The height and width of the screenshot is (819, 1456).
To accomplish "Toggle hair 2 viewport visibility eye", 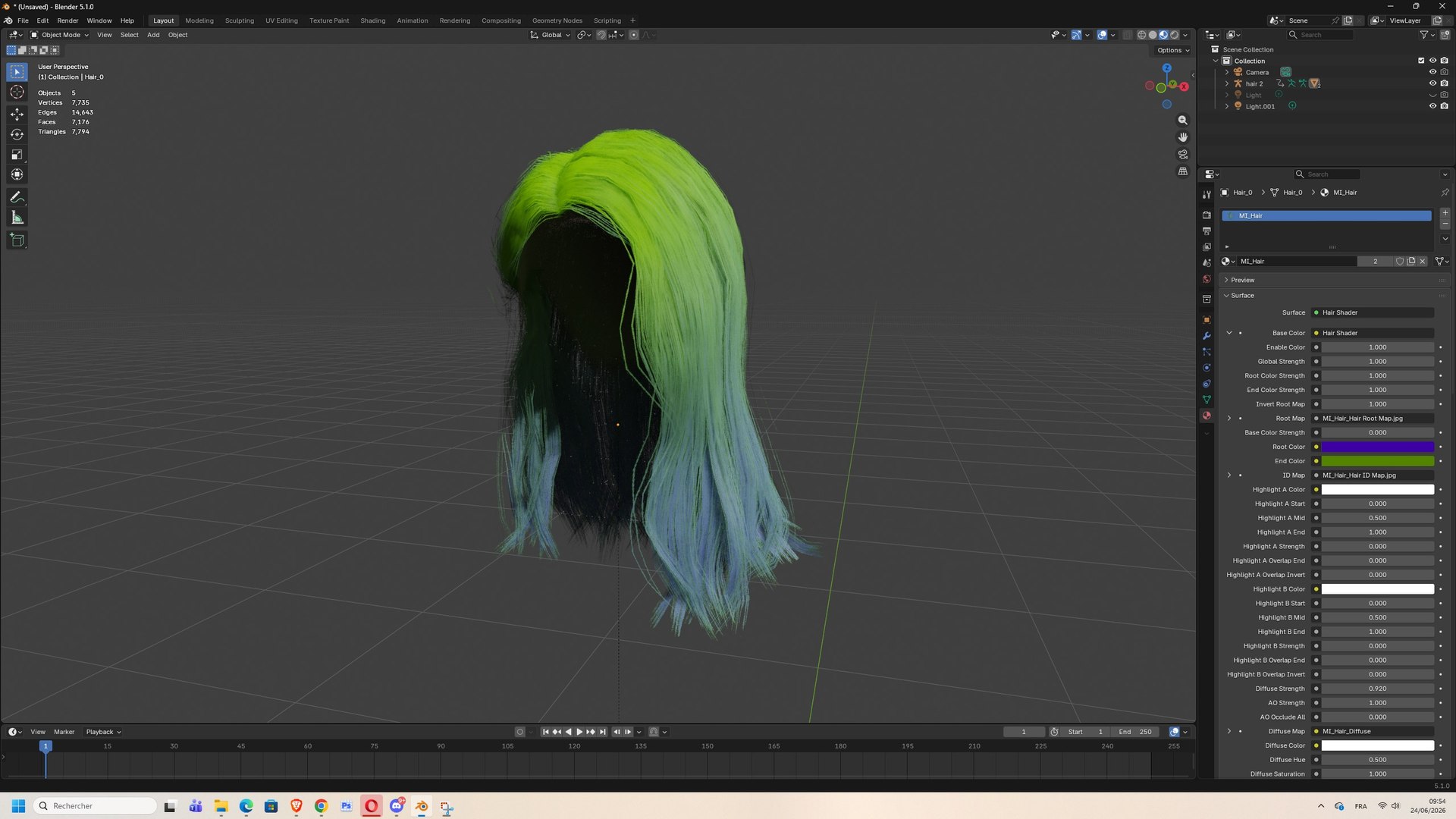I will pyautogui.click(x=1432, y=83).
